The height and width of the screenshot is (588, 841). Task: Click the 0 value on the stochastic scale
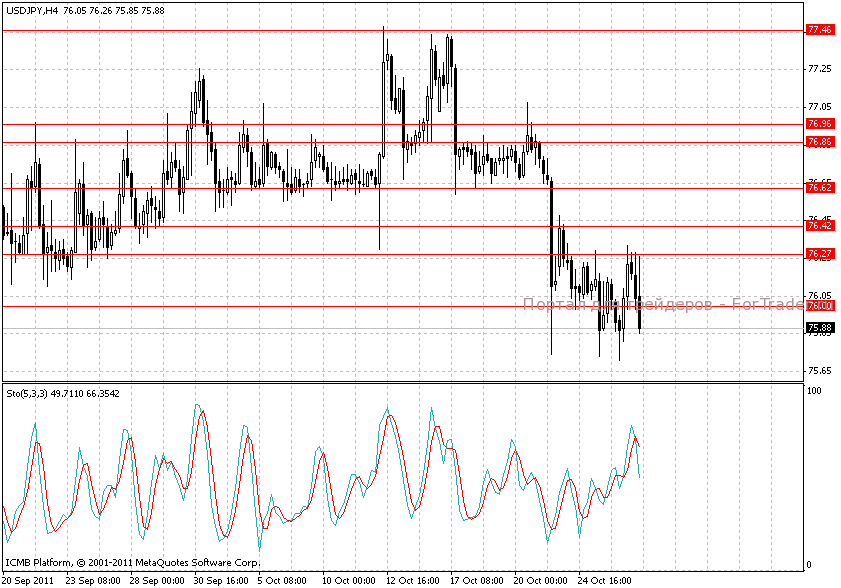(x=810, y=564)
